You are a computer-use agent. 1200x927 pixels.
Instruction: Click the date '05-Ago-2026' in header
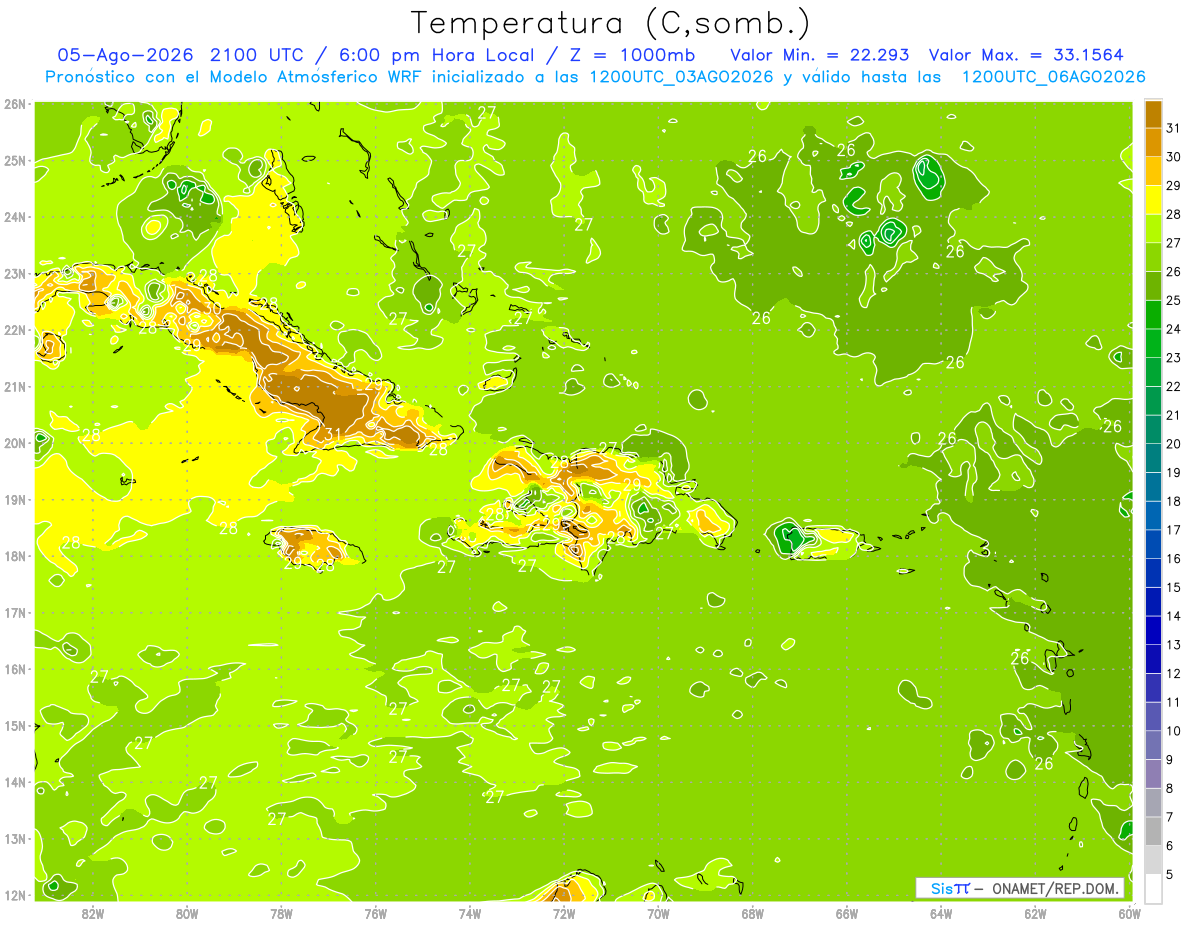[124, 54]
